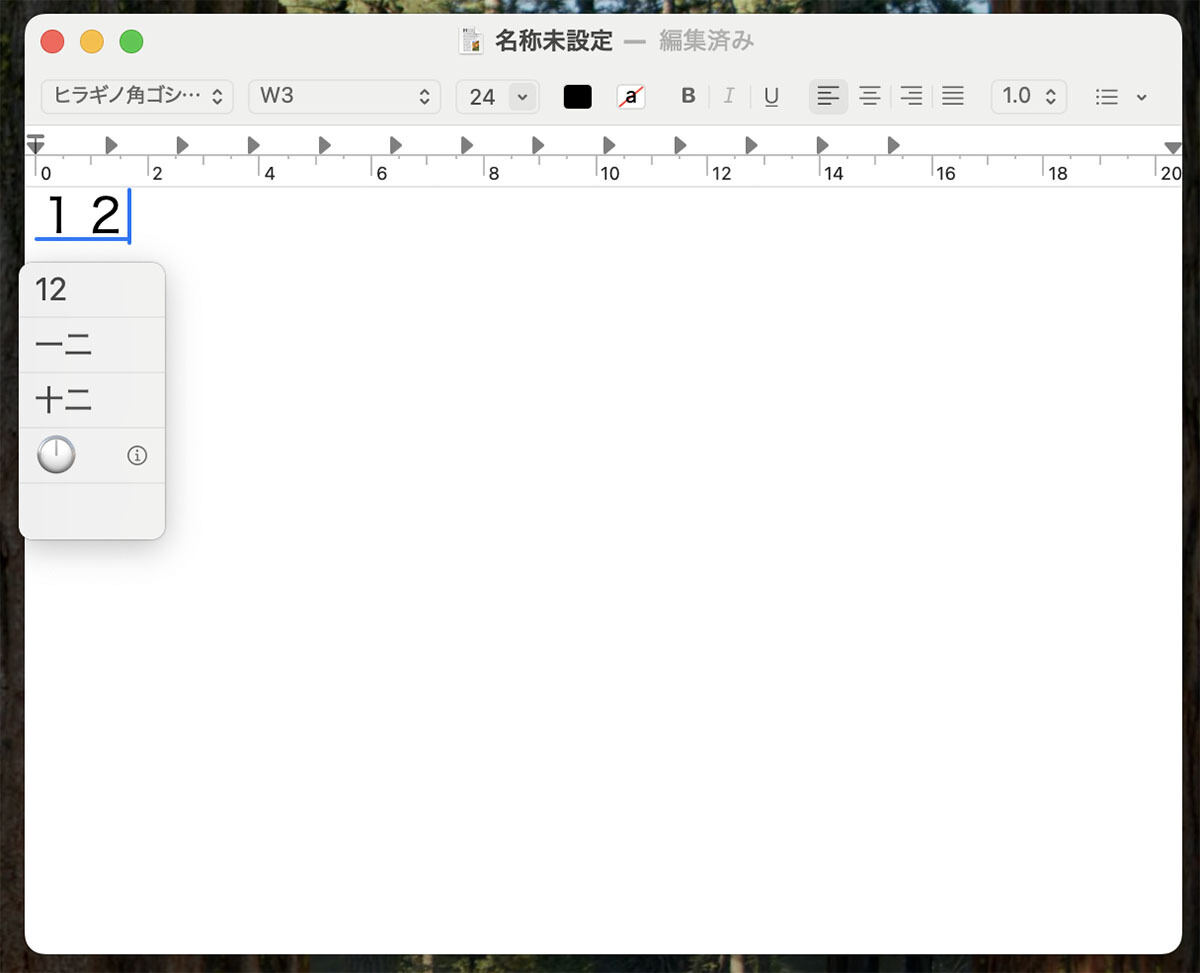
Task: Toggle underline formatting
Action: coord(771,96)
